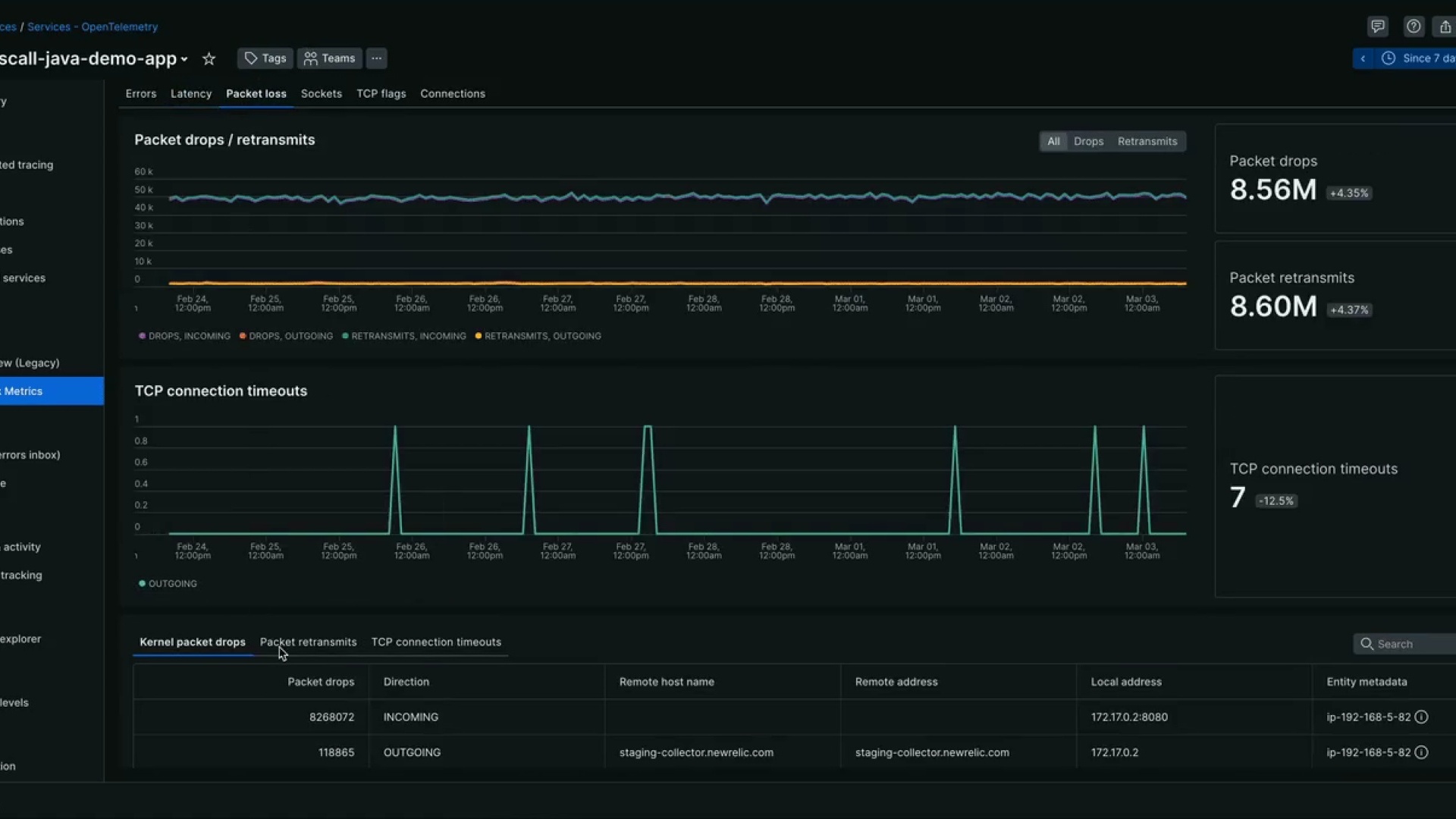This screenshot has width=1456, height=819.
Task: Open the Packet retransmits table tab
Action: coord(308,642)
